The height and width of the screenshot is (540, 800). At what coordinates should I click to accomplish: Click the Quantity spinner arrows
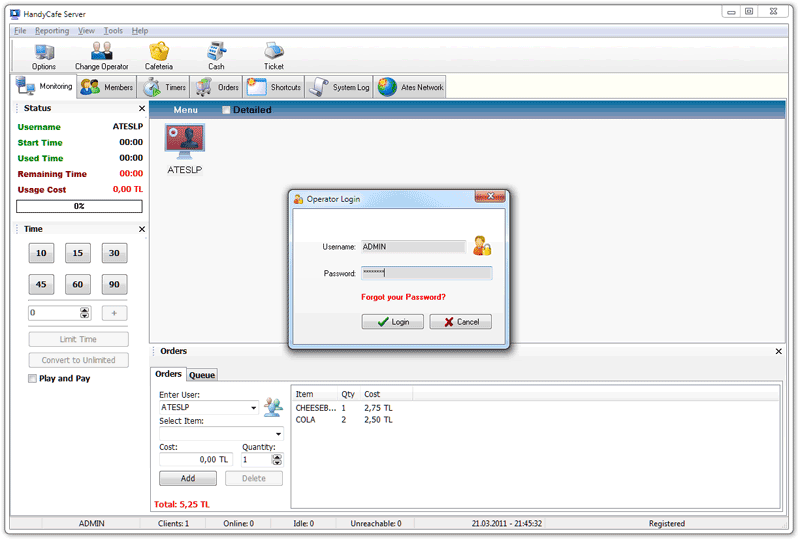click(276, 460)
